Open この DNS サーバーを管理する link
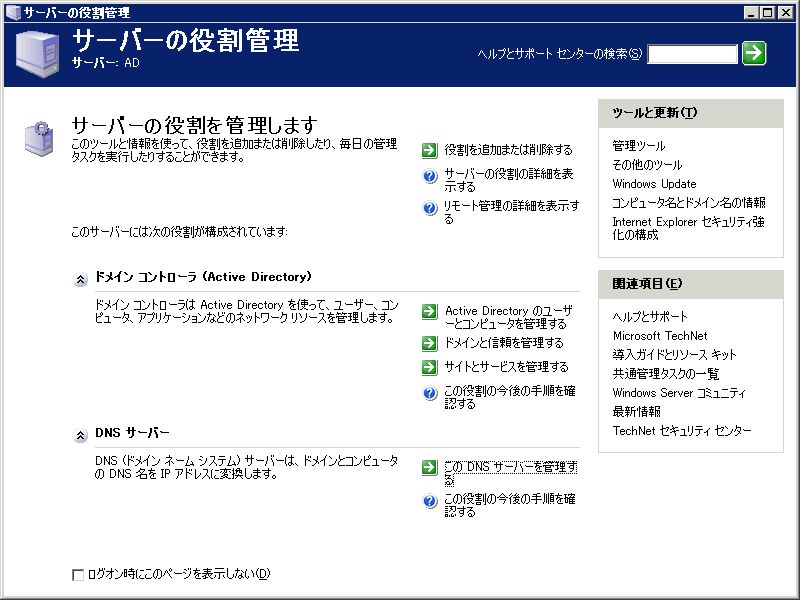This screenshot has height=600, width=800. point(510,473)
